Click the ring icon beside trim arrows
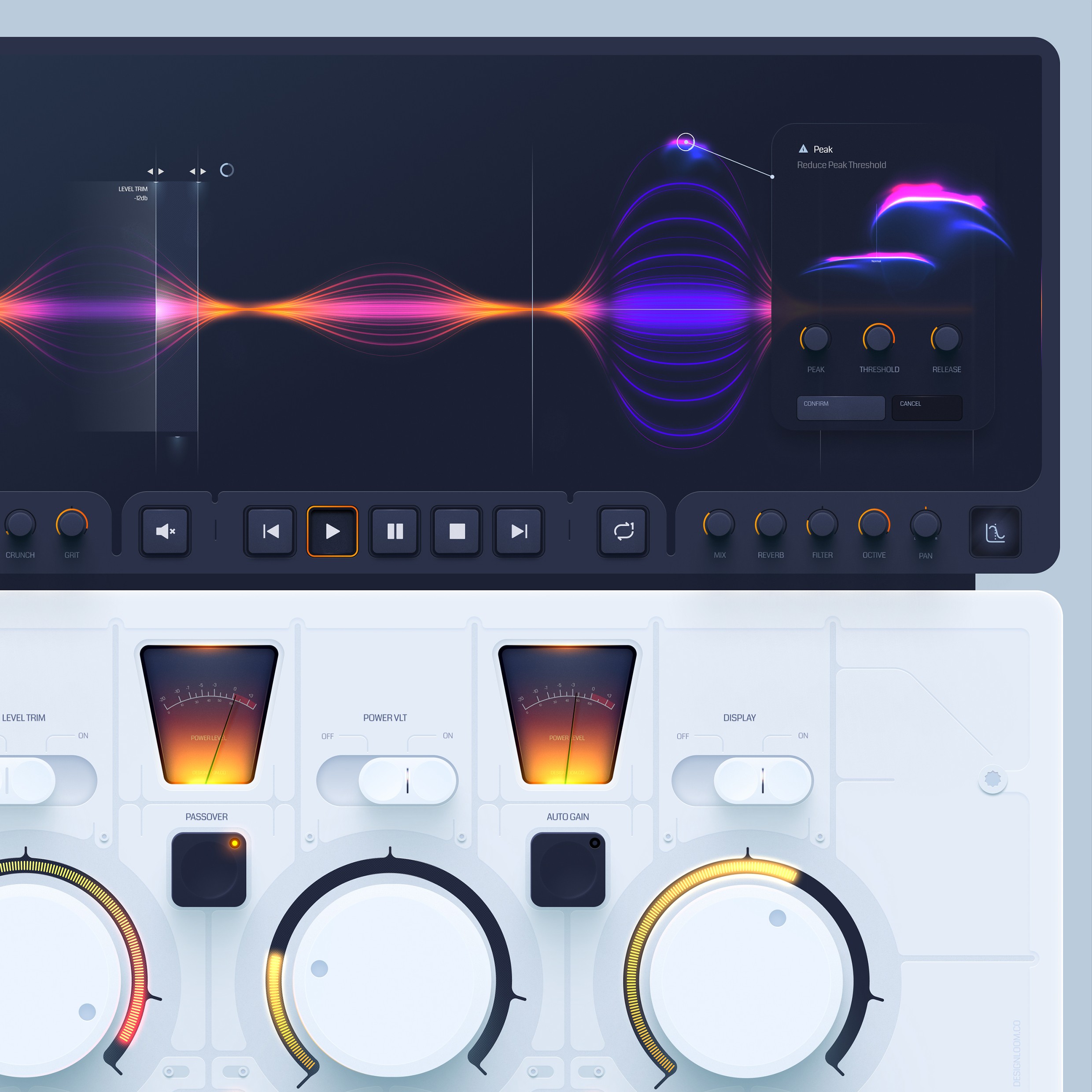Viewport: 1092px width, 1092px height. tap(227, 170)
